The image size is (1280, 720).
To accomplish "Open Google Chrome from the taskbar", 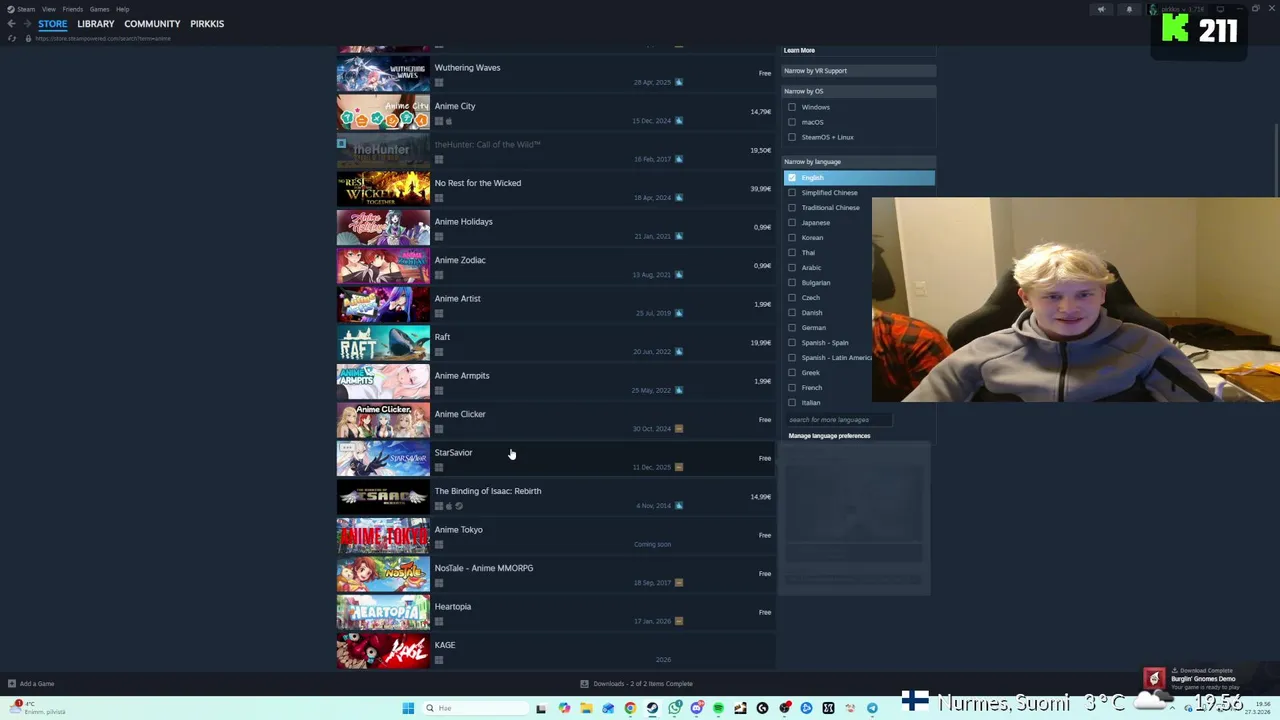I will [630, 708].
